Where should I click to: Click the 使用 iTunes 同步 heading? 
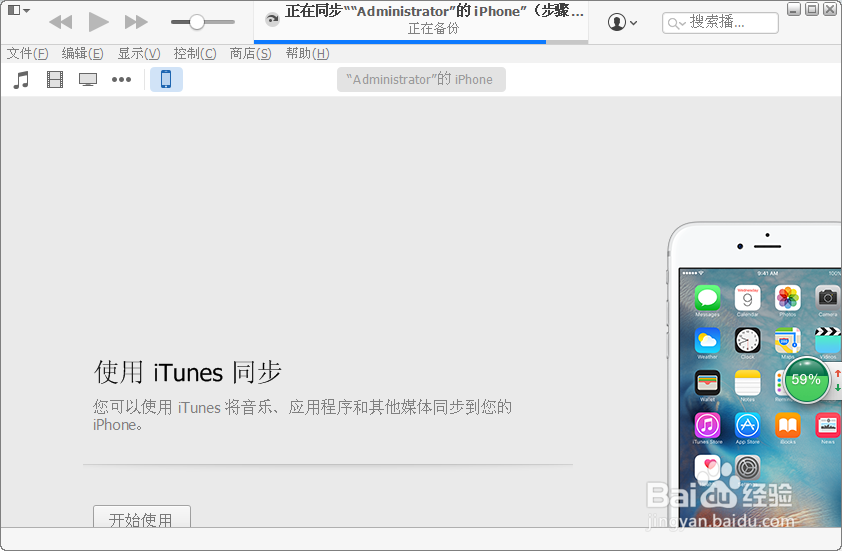point(187,372)
